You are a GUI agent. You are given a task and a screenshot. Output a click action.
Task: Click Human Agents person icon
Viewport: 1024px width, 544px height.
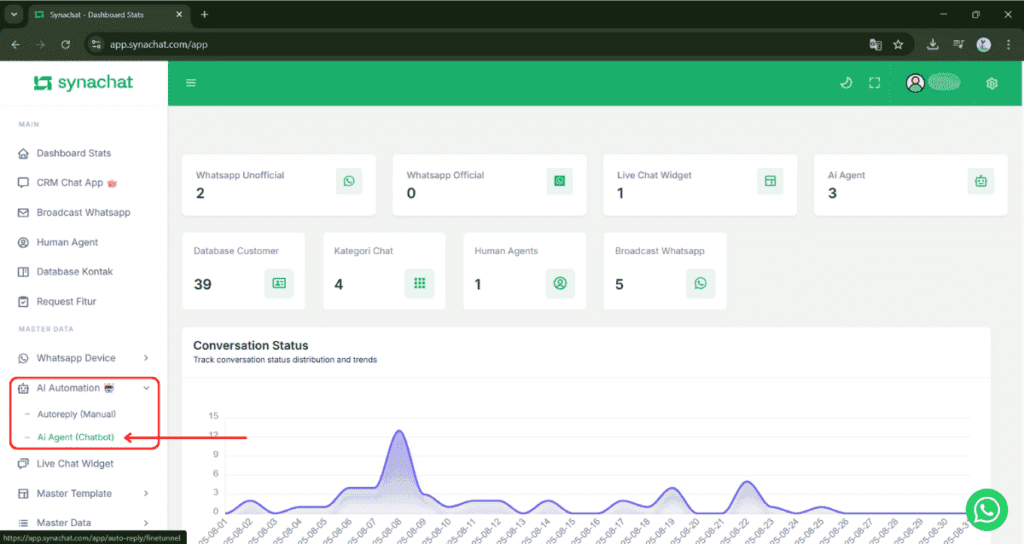coord(560,283)
